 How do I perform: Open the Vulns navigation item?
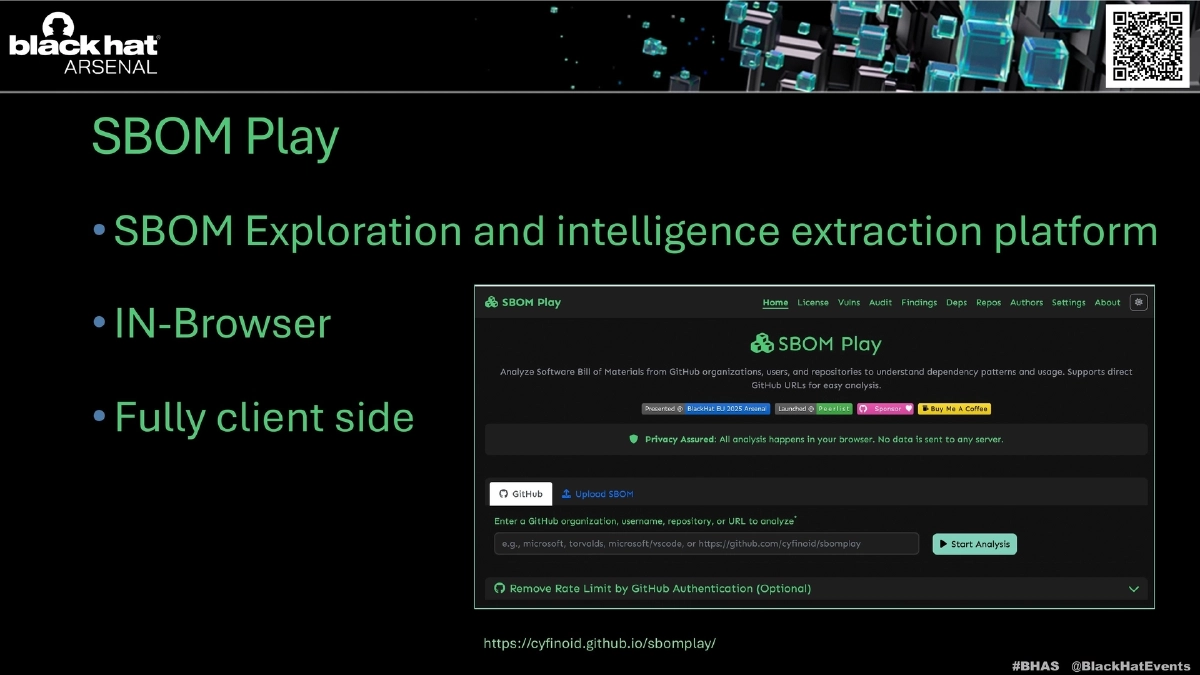coord(848,303)
